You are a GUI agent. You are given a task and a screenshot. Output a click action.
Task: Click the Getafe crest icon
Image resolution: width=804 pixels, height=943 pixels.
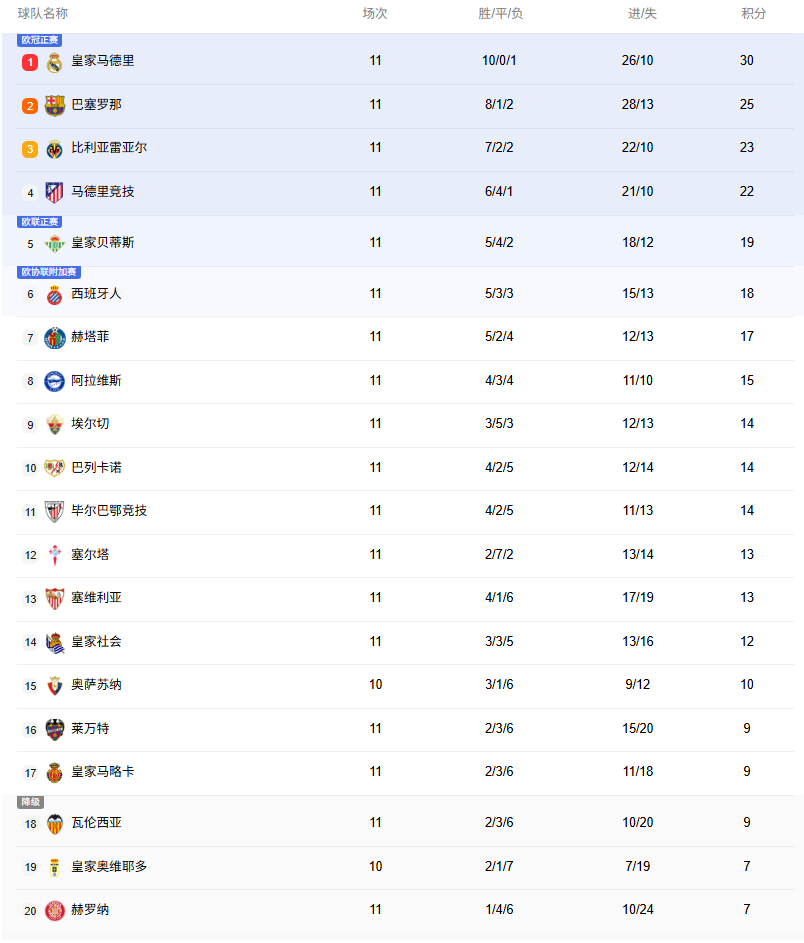coord(55,337)
